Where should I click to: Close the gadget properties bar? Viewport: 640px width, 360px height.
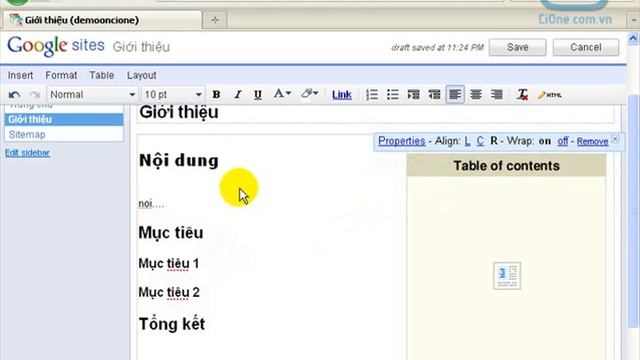(615, 139)
